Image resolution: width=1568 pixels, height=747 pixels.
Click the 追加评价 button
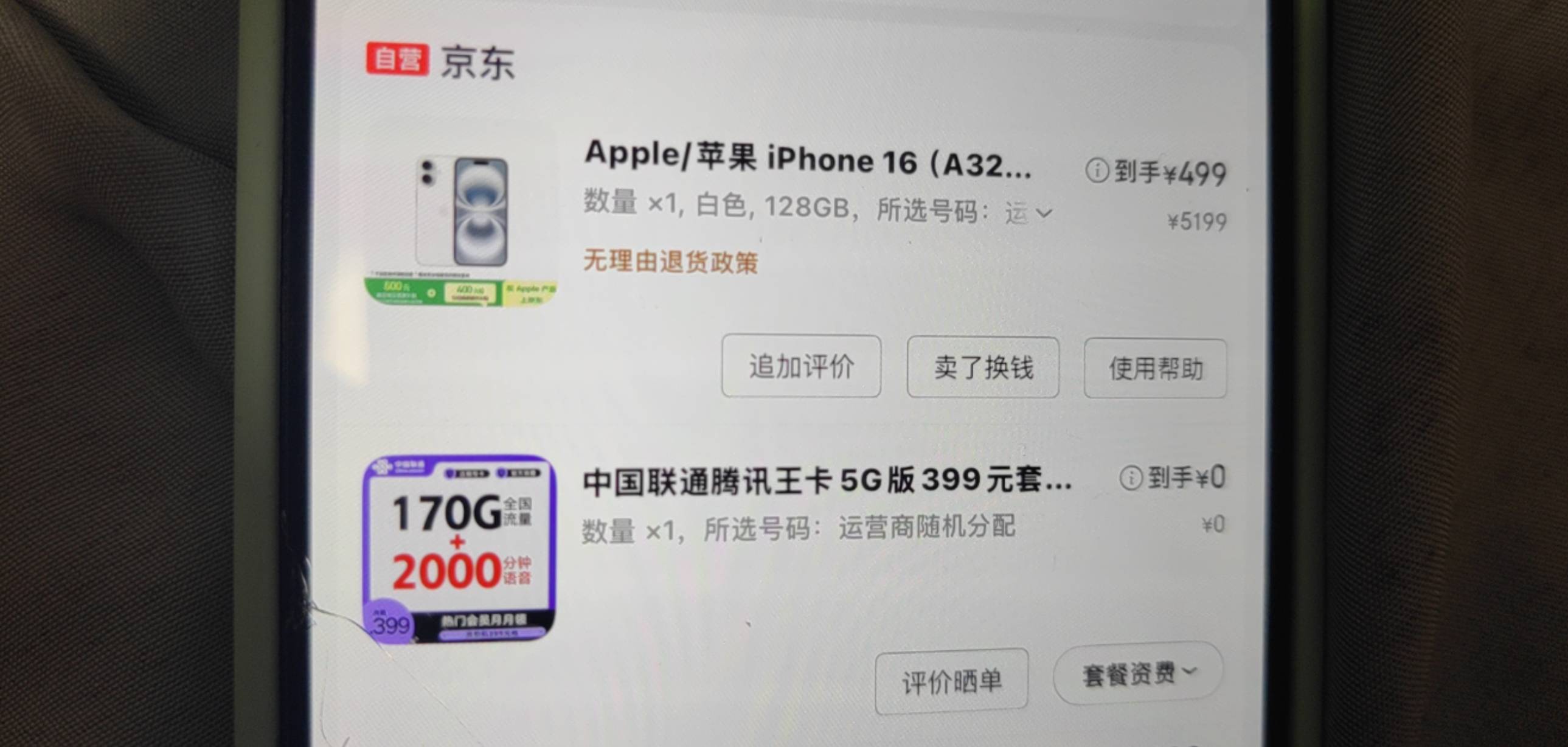[801, 366]
